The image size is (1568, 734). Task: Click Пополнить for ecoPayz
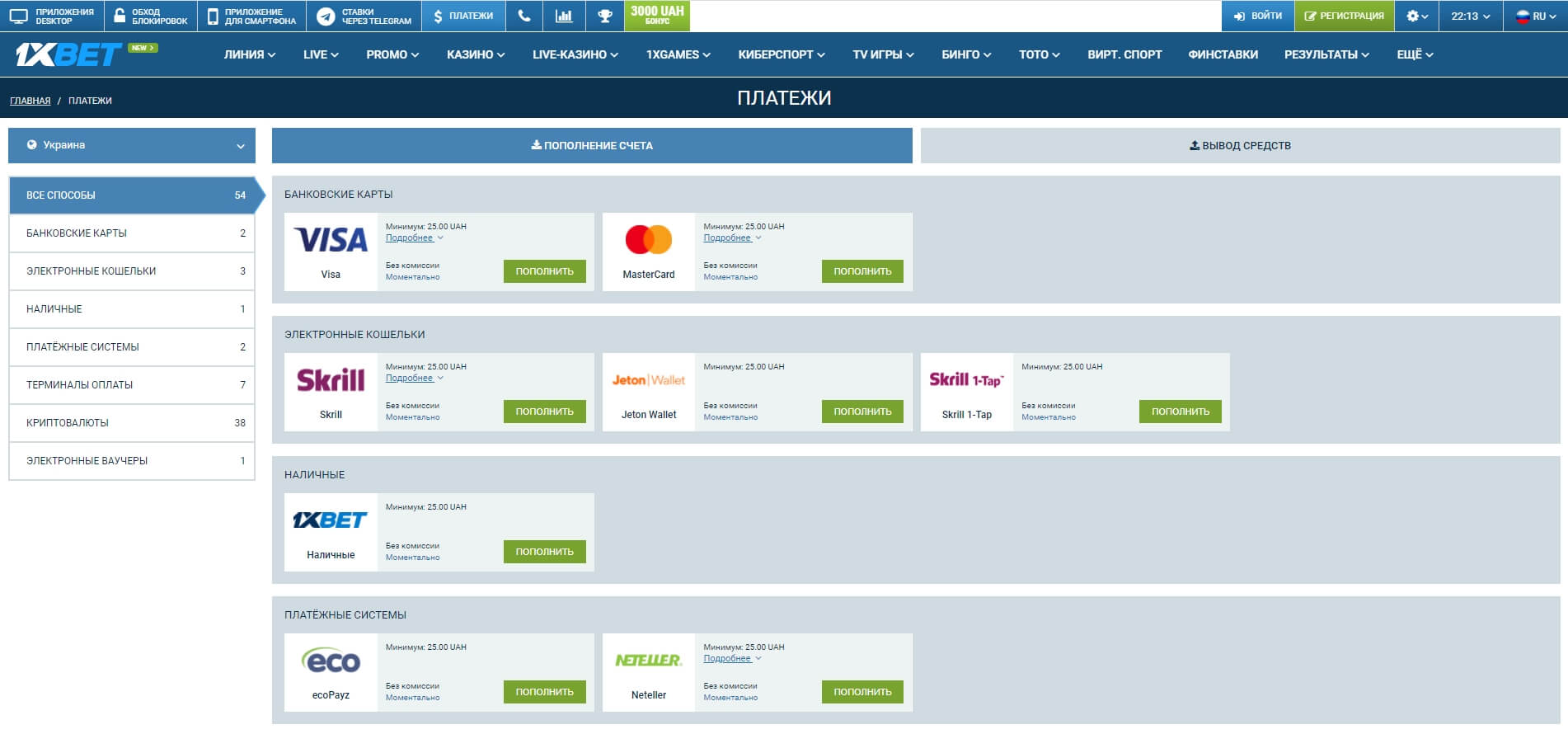544,692
